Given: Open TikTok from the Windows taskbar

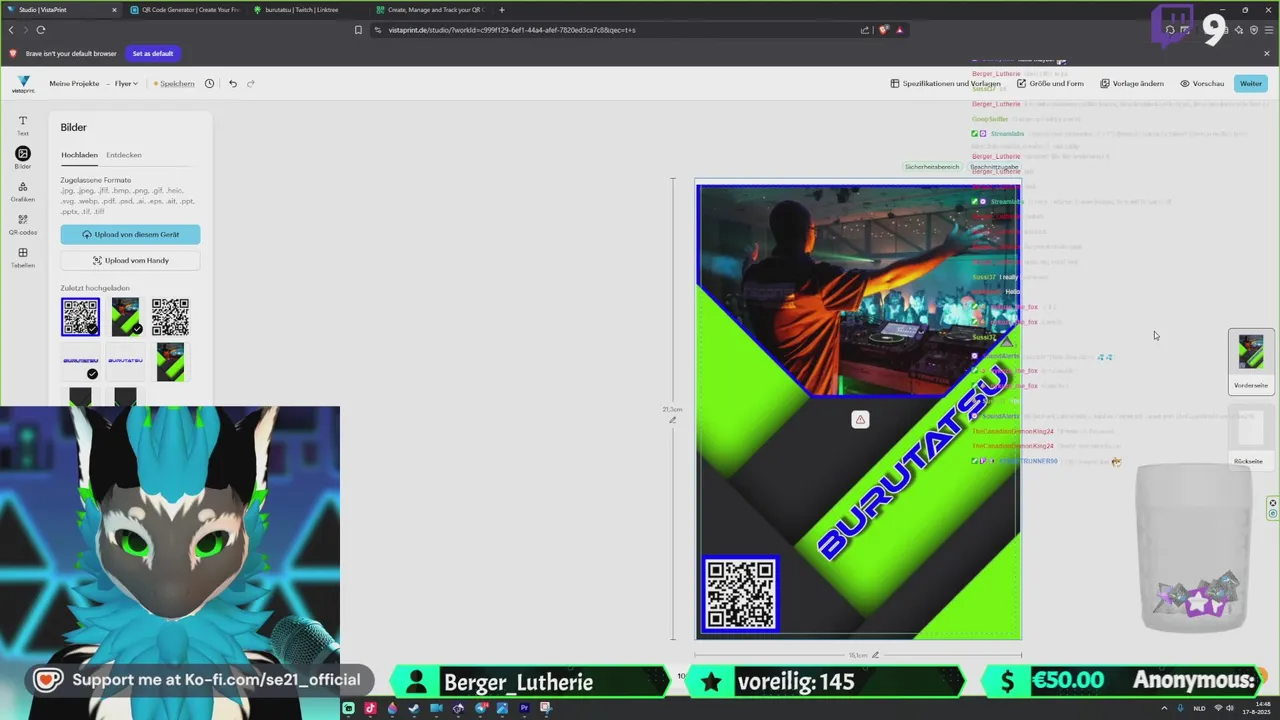Looking at the screenshot, I should click(x=370, y=708).
